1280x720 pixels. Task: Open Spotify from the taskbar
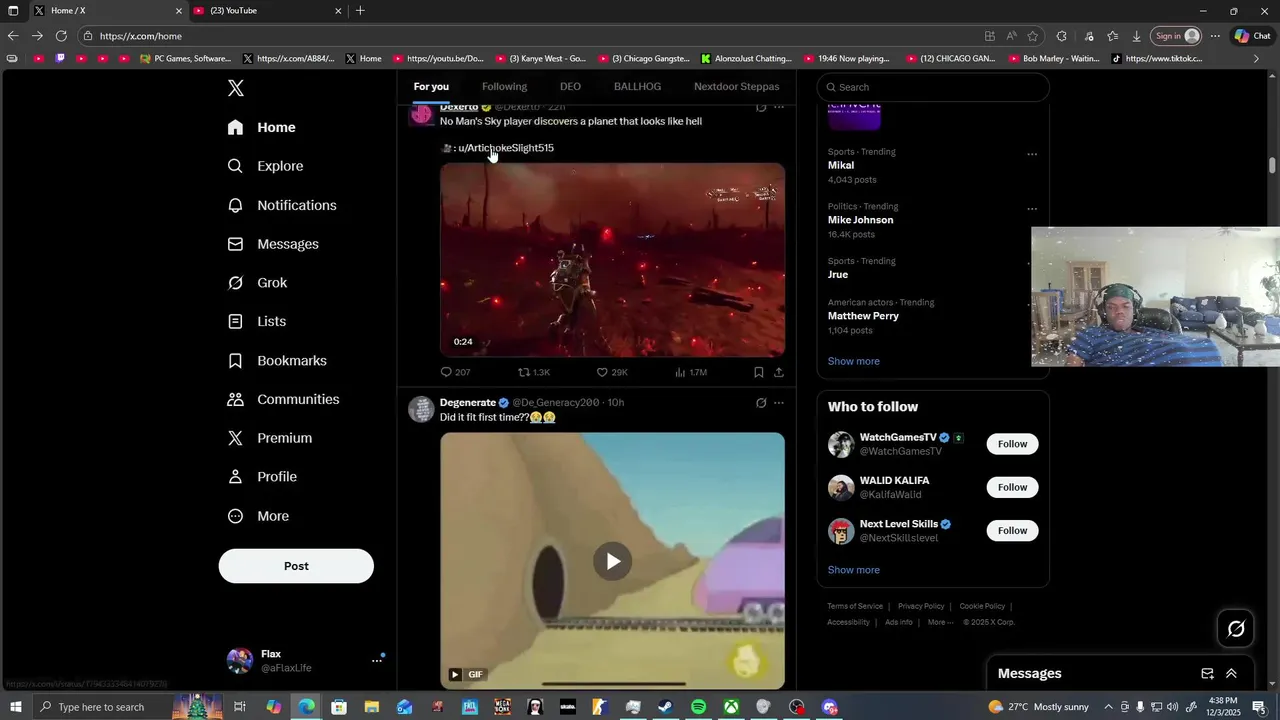click(698, 707)
